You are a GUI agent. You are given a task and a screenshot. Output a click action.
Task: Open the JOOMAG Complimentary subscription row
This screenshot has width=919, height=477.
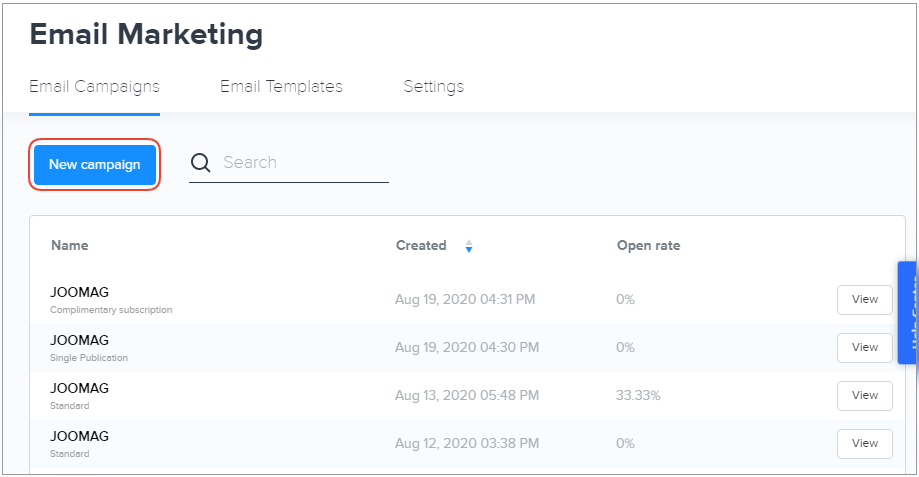(80, 292)
